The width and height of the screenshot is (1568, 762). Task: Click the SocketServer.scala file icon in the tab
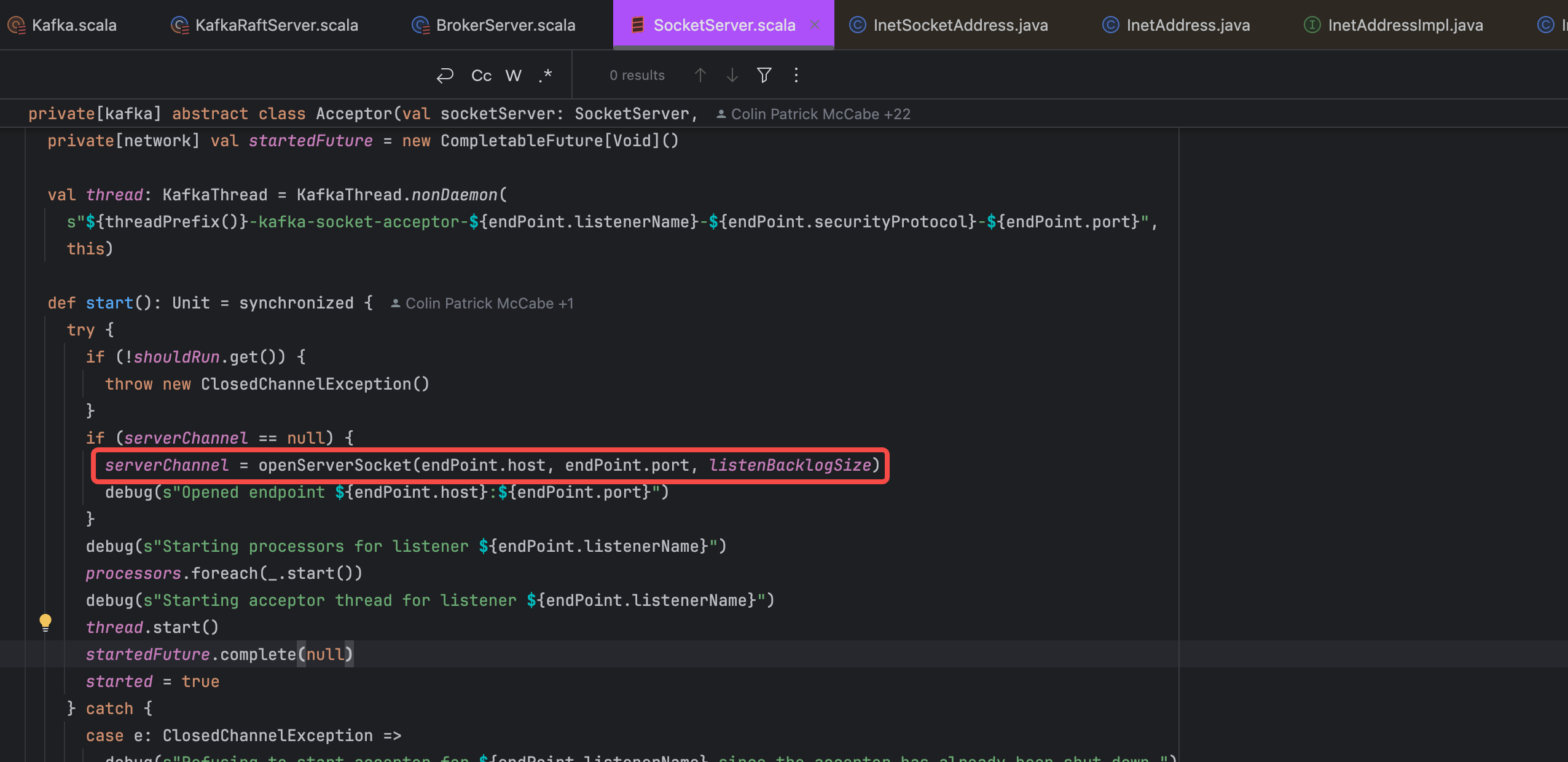637,25
